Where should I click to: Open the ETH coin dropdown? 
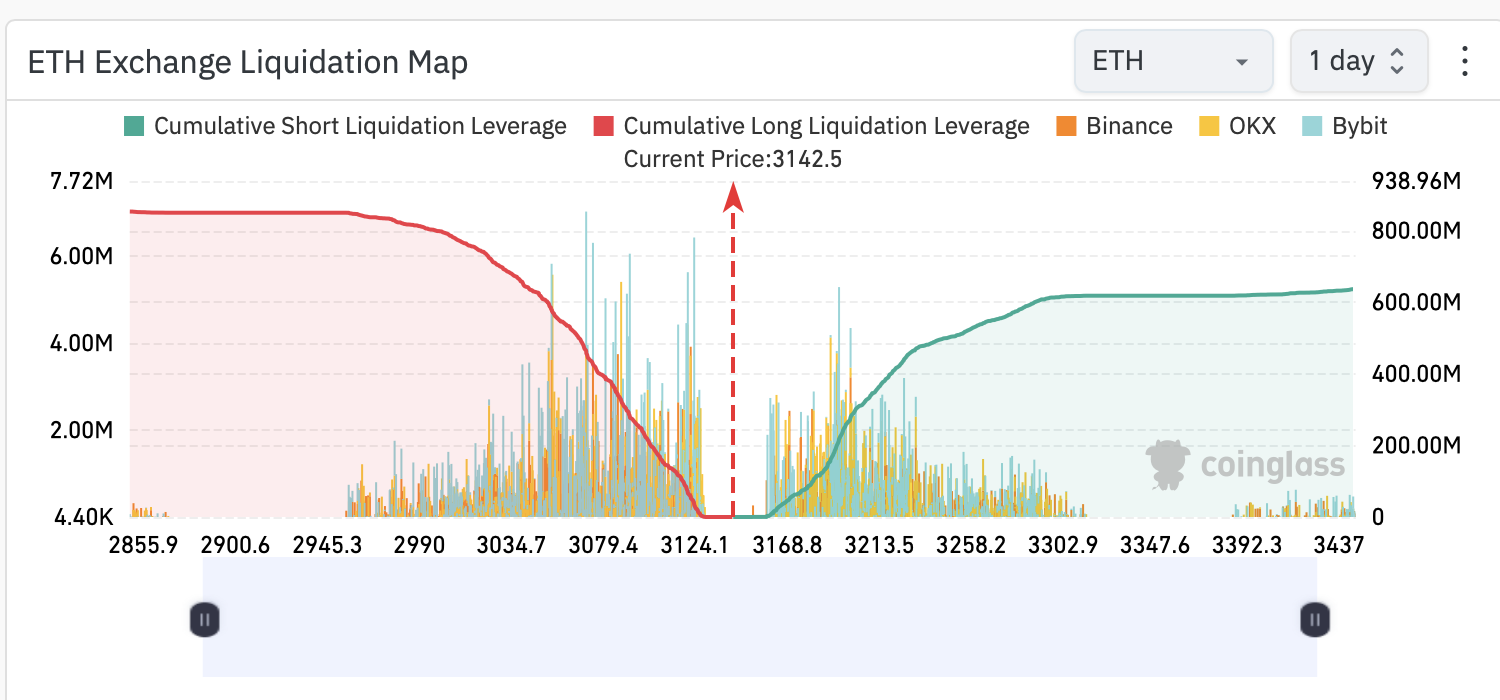click(x=1172, y=62)
